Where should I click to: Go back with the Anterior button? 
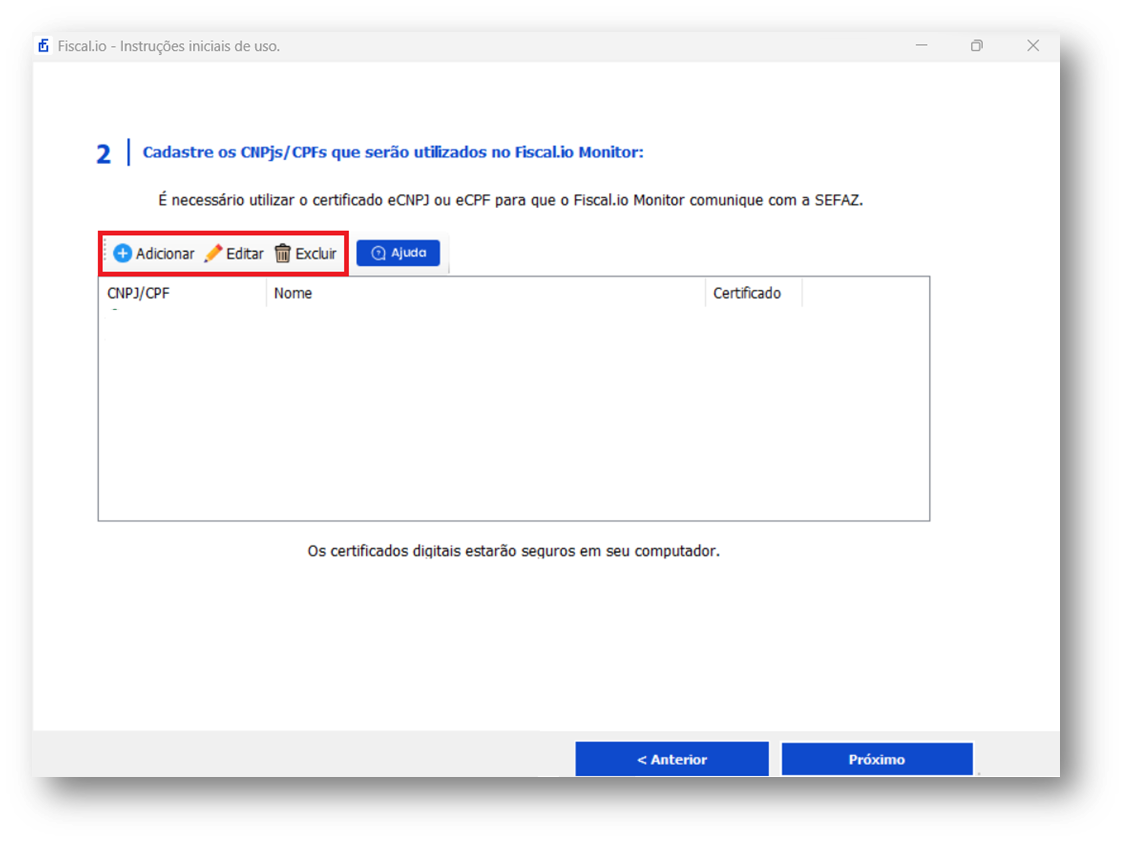(672, 759)
